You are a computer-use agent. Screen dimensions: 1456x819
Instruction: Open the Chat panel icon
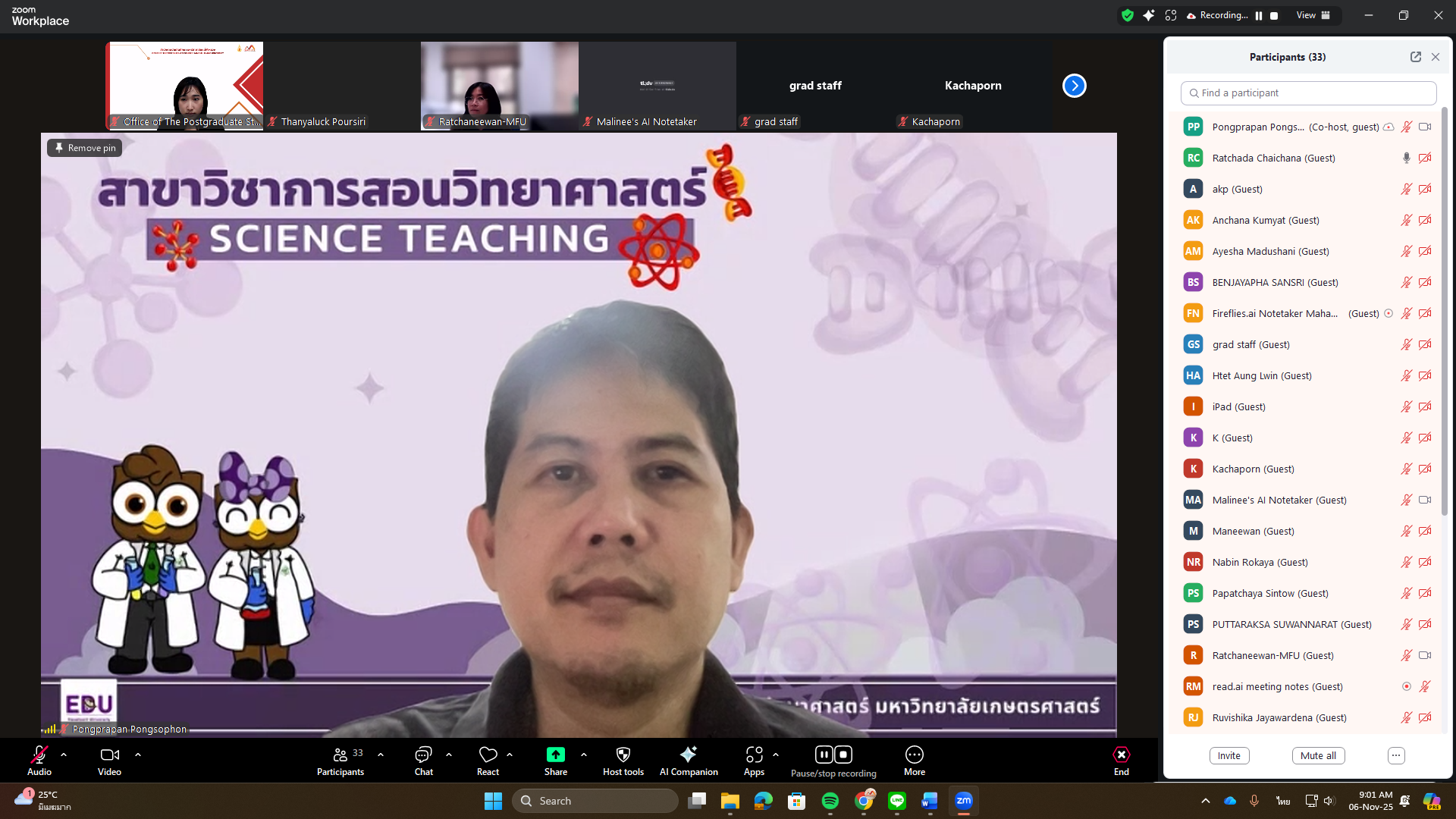coord(423,755)
